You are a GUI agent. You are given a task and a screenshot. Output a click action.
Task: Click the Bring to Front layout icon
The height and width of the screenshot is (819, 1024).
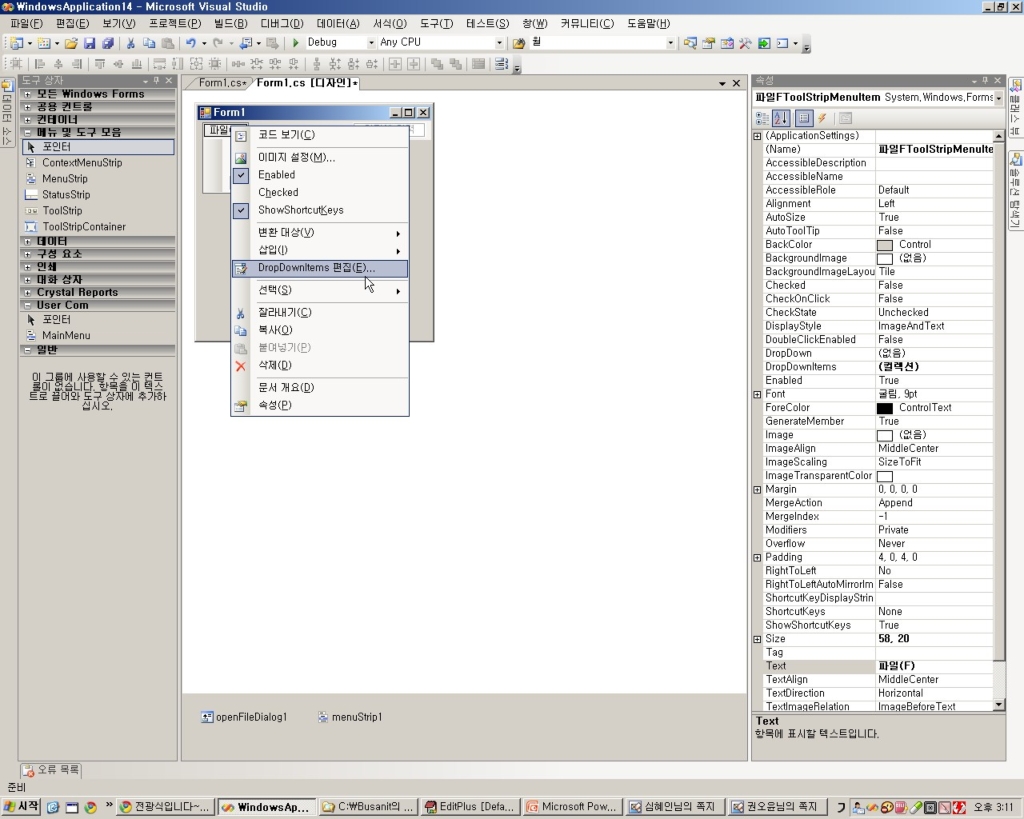[x=437, y=64]
